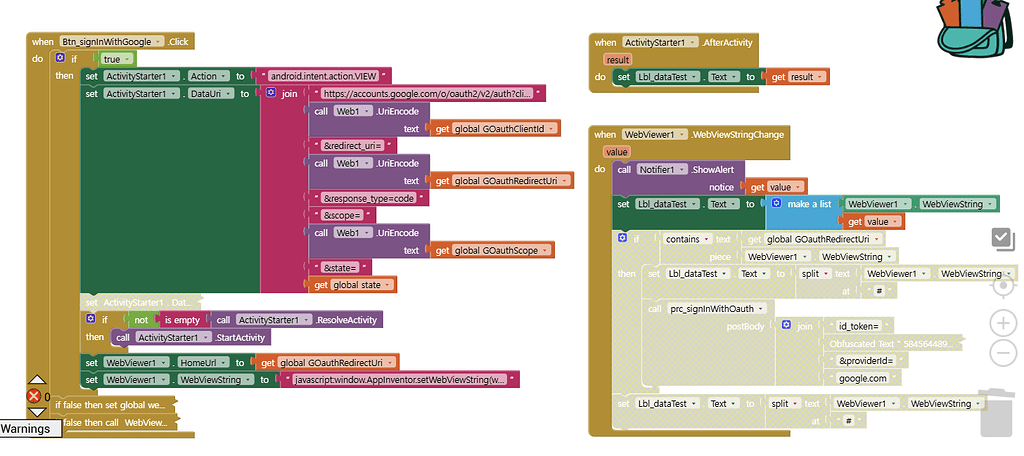Screen dimensions: 1024x456
Task: Click the up triangle above the error indicator
Action: [x=37, y=380]
